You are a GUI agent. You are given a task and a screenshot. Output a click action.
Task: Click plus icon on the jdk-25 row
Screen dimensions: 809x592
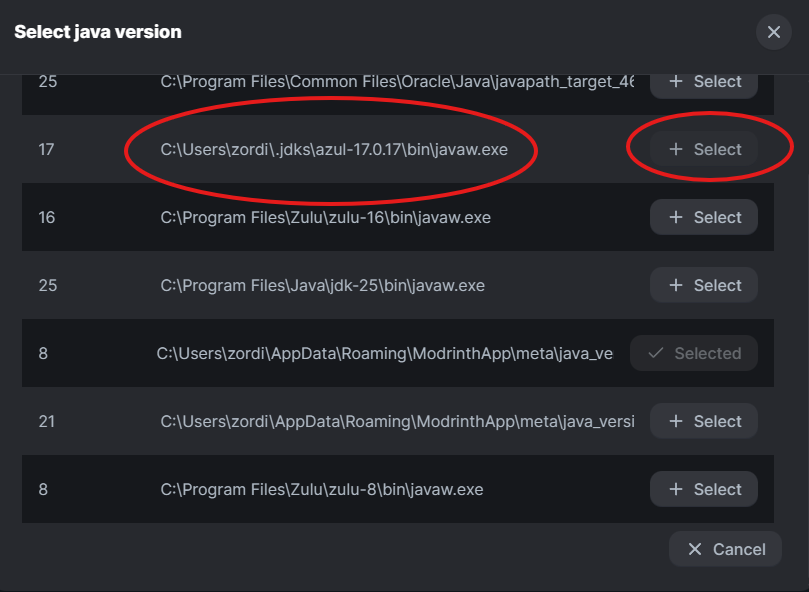676,286
